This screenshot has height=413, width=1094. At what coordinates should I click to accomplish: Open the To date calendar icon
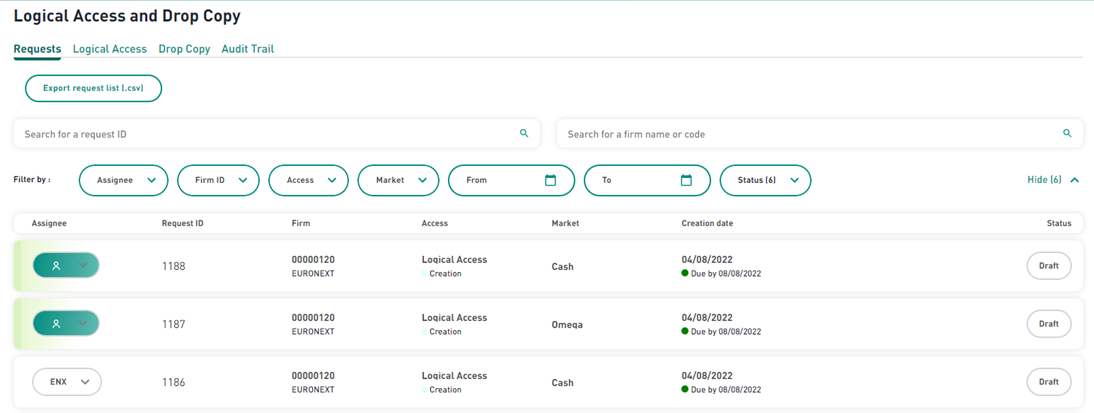tap(686, 180)
